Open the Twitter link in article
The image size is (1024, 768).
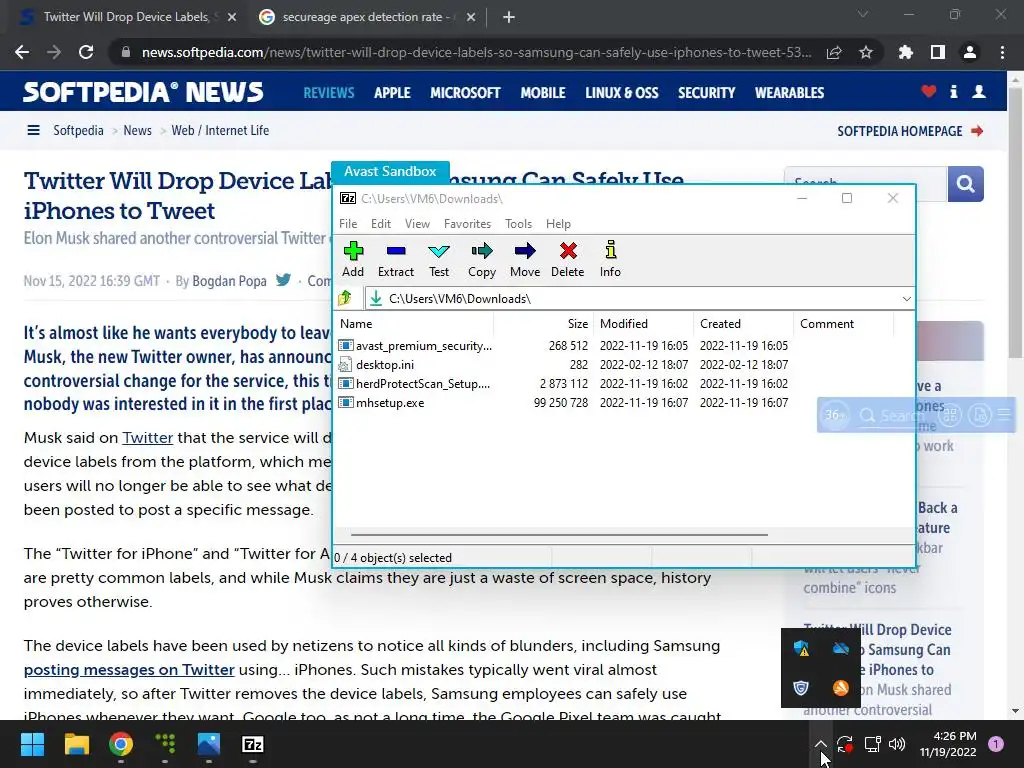pyautogui.click(x=148, y=438)
